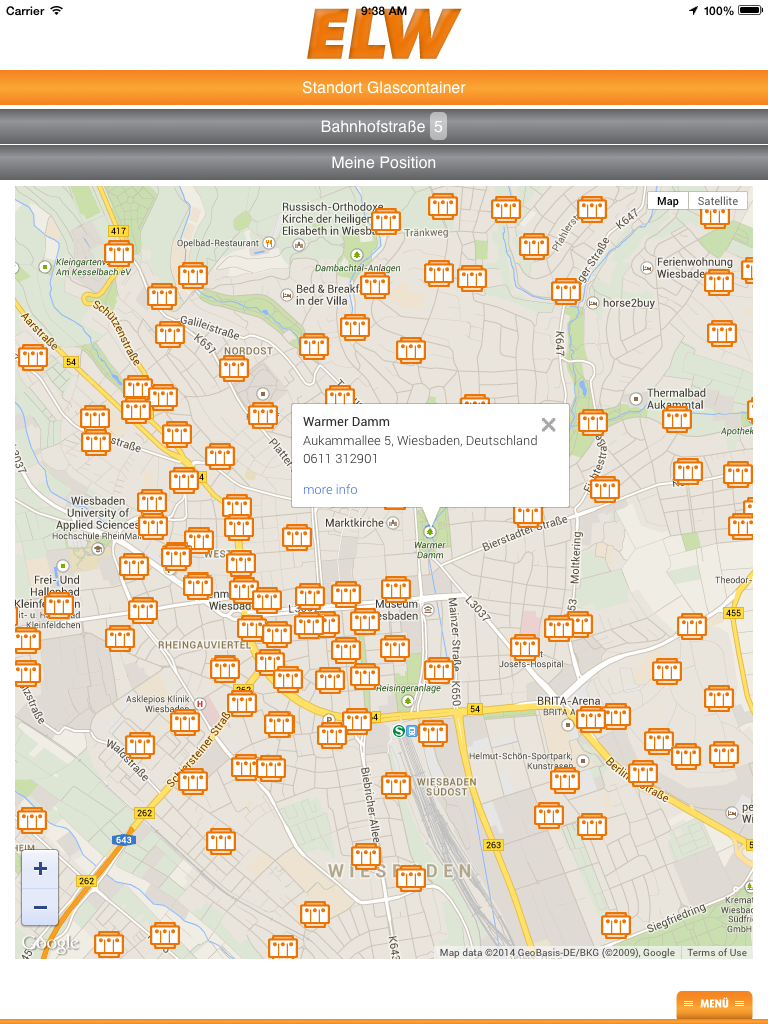Tap Museum Wiesbaden place icon
The image size is (768, 1024).
[428, 610]
